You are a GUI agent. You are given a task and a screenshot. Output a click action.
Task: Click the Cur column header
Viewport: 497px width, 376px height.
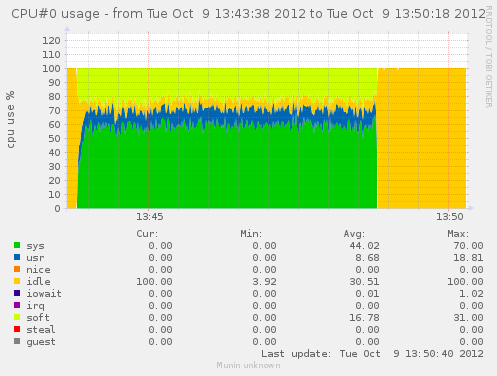pyautogui.click(x=147, y=234)
